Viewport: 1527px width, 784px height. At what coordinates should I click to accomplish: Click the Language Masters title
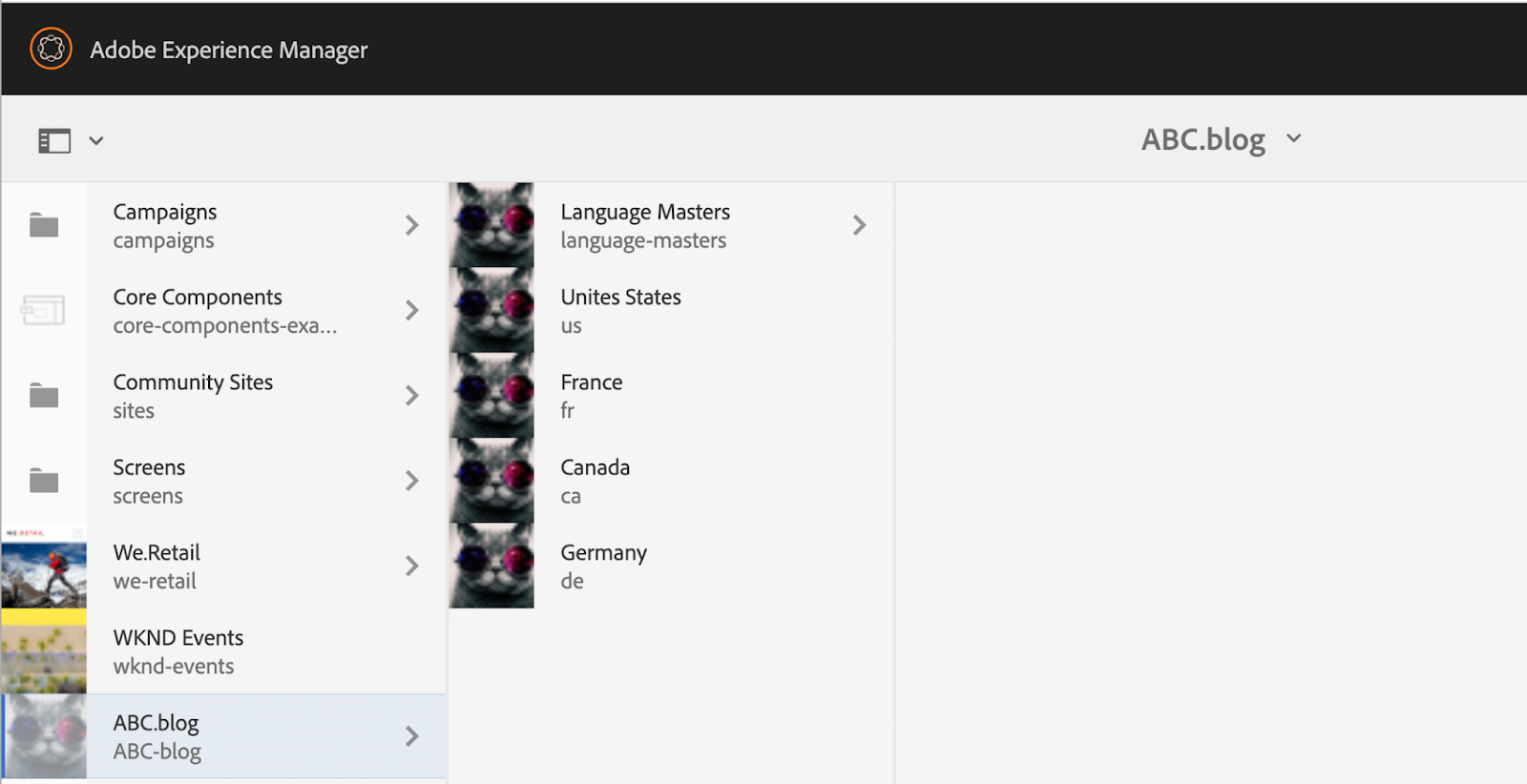click(645, 212)
